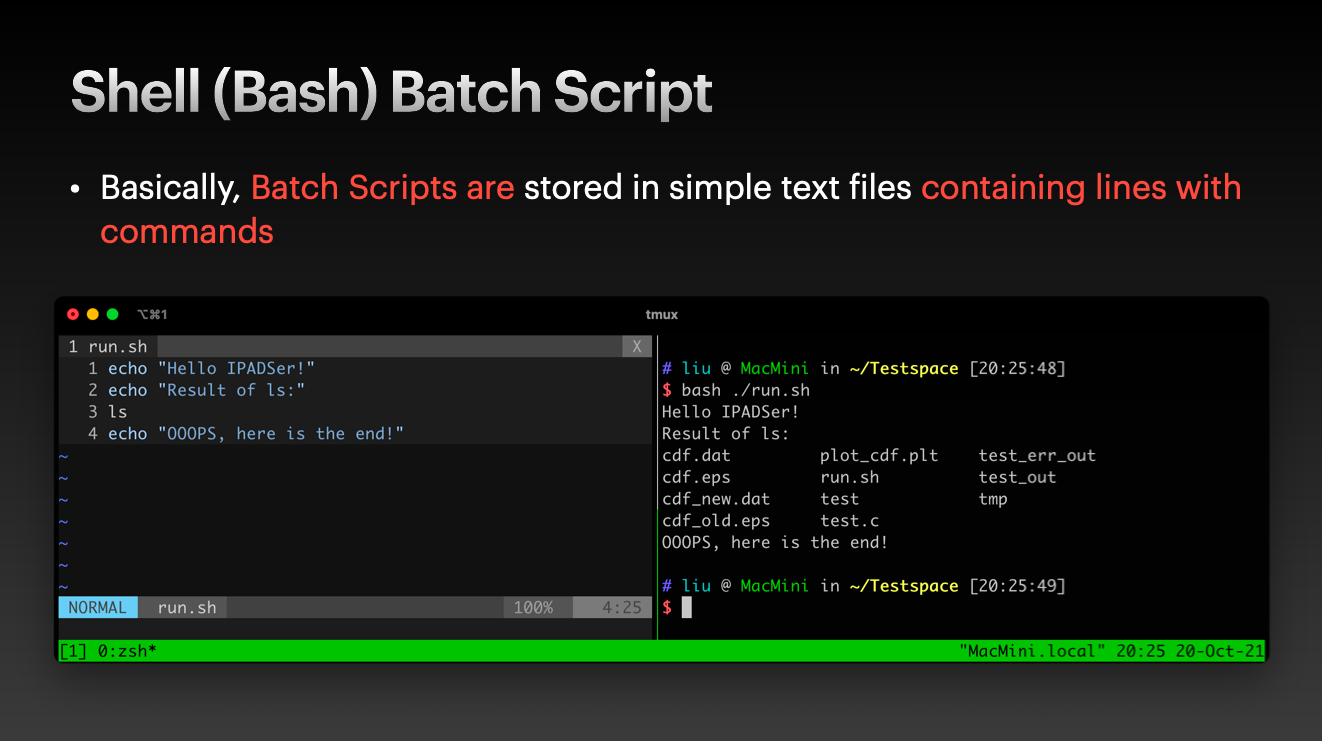Click the [1] session label in tmux bar
The image size is (1322, 741).
[74, 651]
